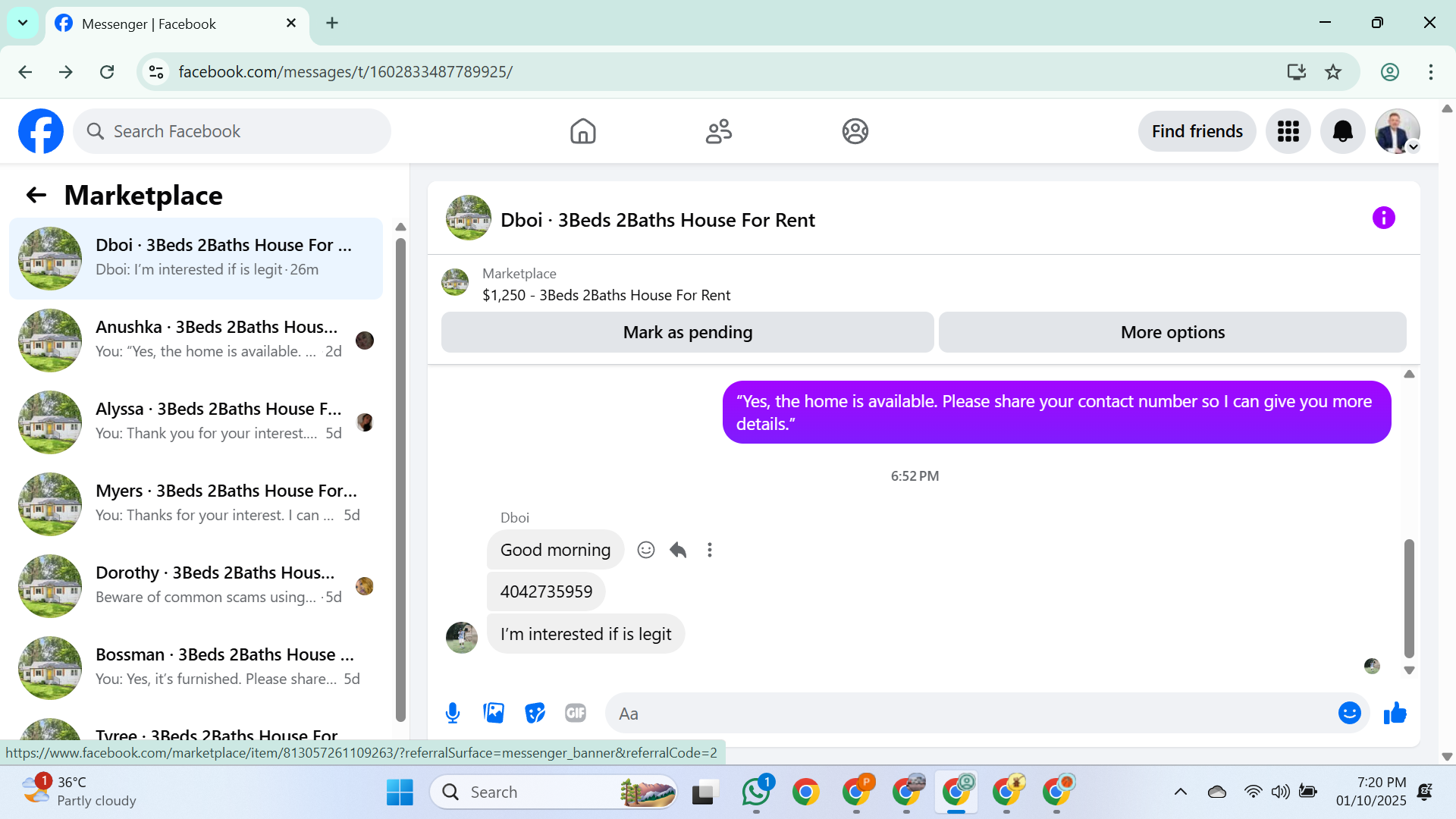Viewport: 1456px width, 819px height.
Task: Focus the Search Facebook field
Action: [x=232, y=131]
